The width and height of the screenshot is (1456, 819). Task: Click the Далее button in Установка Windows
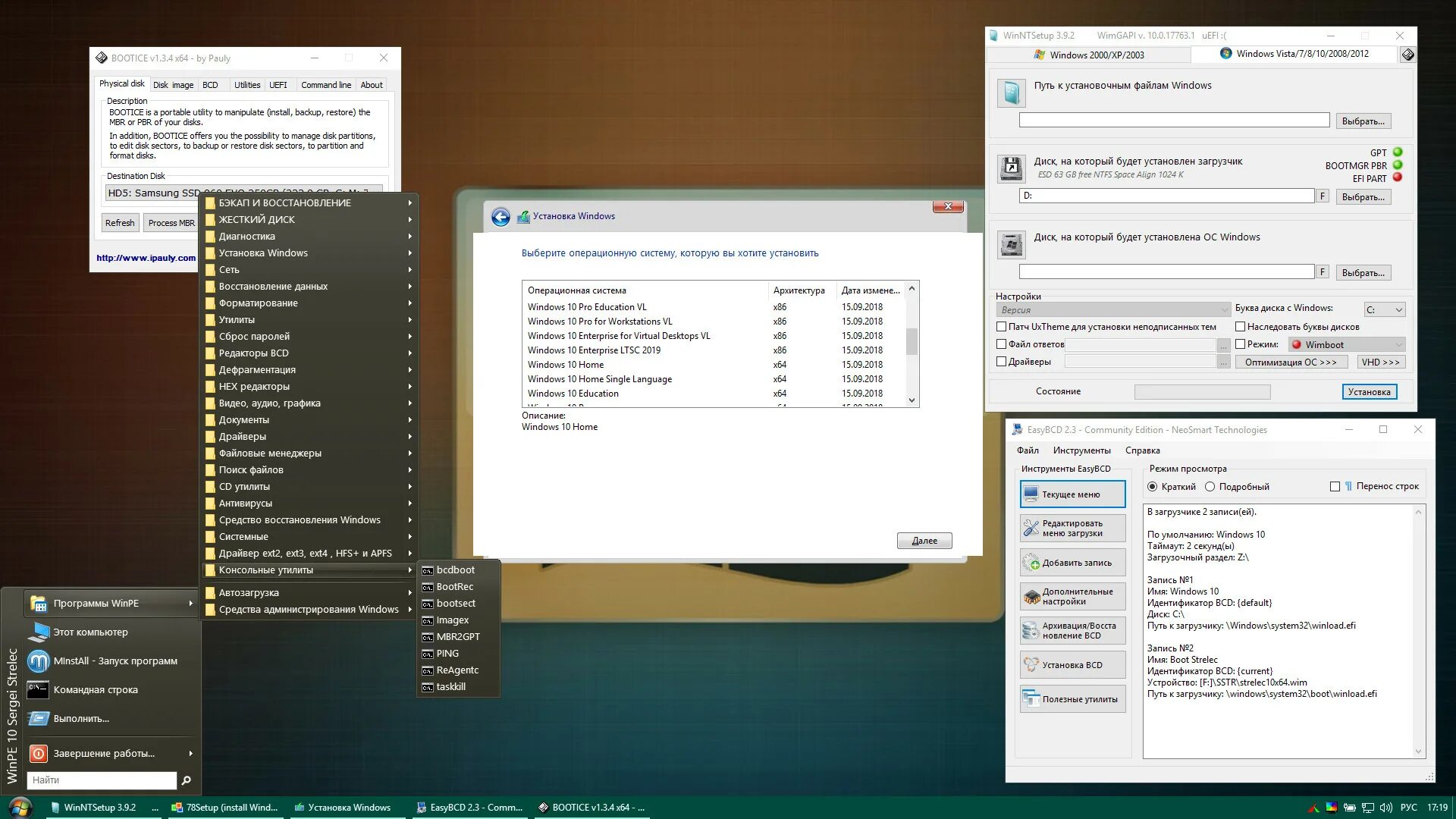point(924,541)
